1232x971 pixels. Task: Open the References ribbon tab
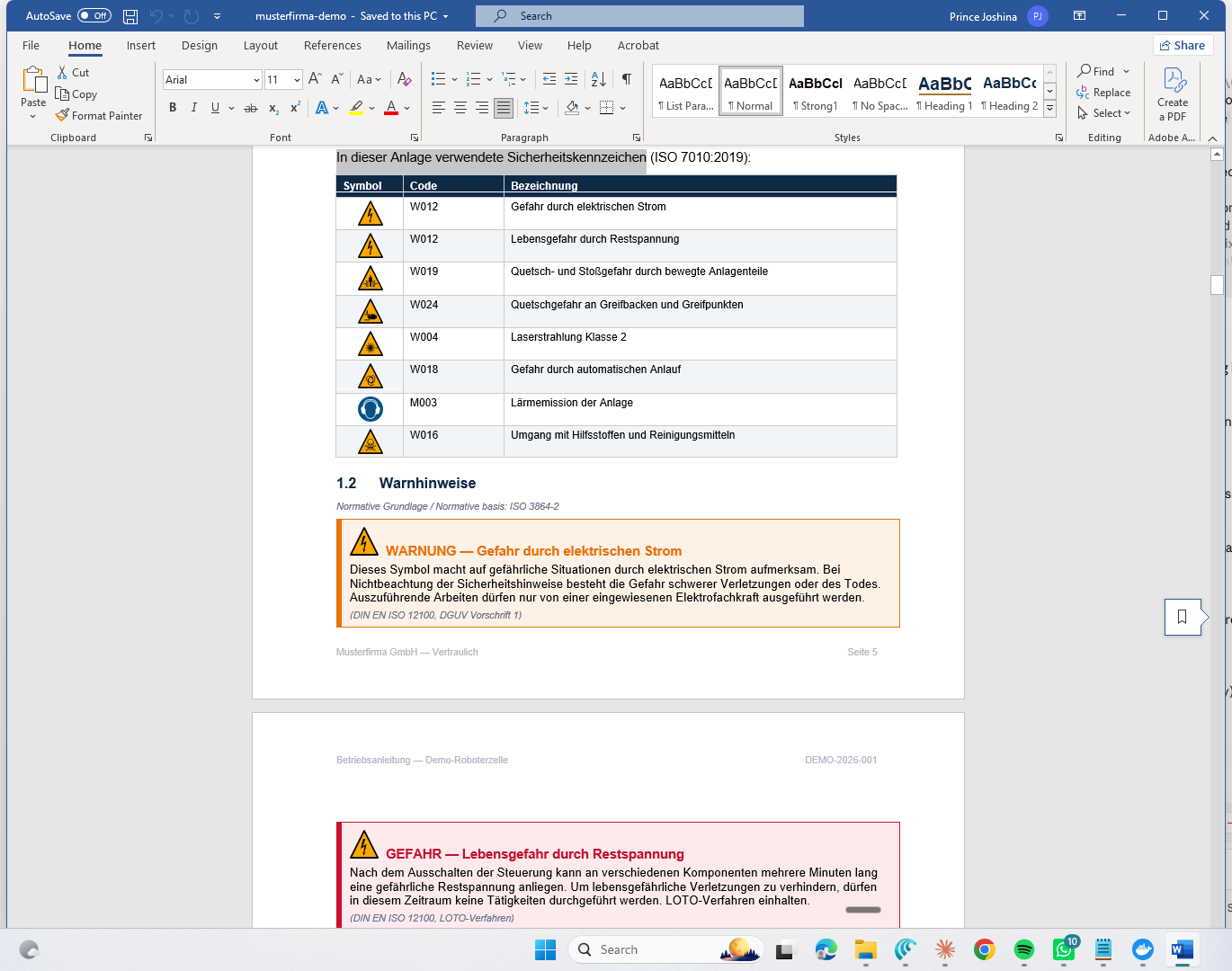click(333, 45)
